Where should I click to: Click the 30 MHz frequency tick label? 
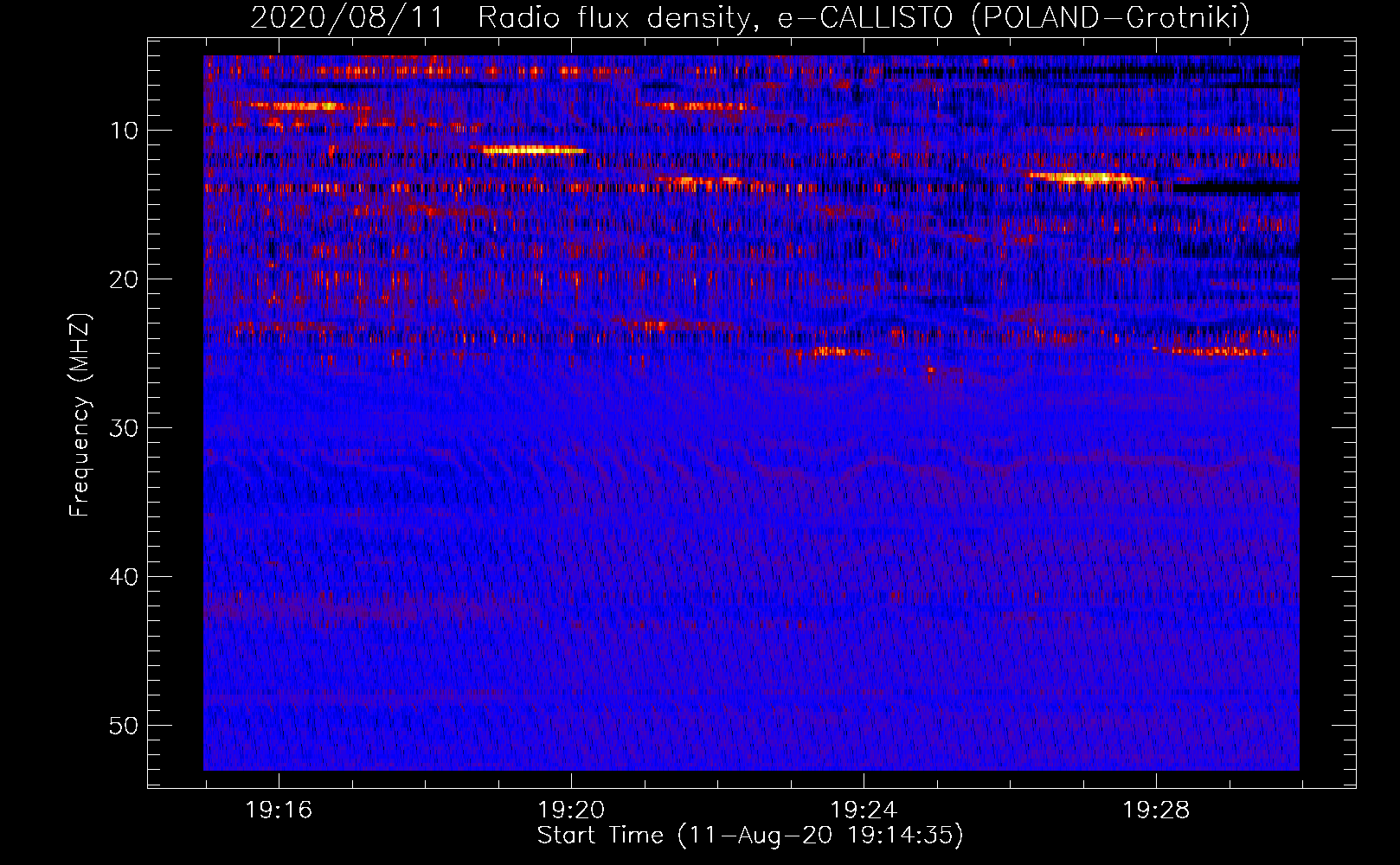(x=125, y=428)
